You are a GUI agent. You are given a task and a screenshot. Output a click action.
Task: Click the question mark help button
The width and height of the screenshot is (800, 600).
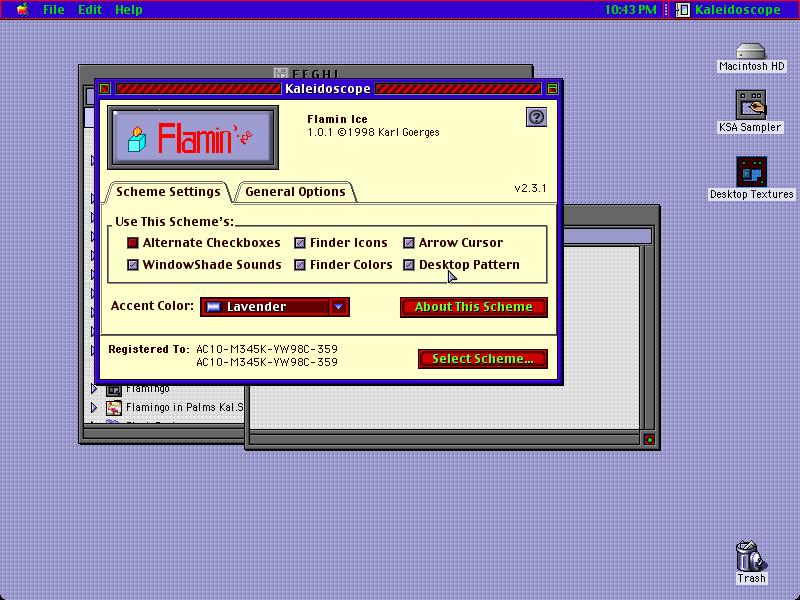click(x=536, y=117)
